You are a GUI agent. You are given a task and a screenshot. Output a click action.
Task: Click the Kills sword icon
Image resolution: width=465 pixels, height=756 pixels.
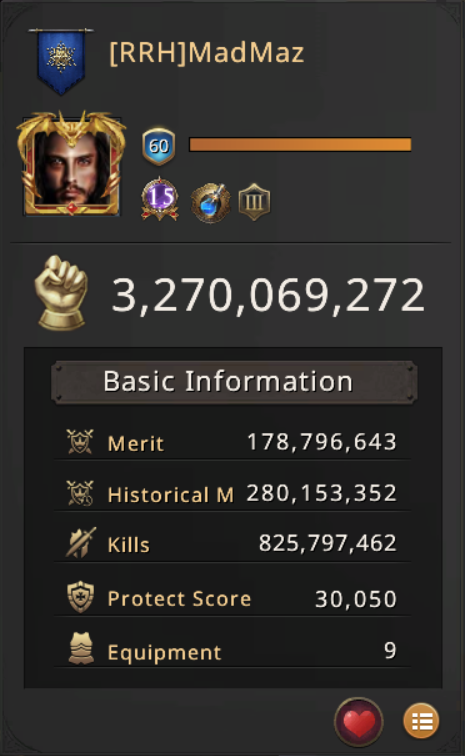click(81, 543)
